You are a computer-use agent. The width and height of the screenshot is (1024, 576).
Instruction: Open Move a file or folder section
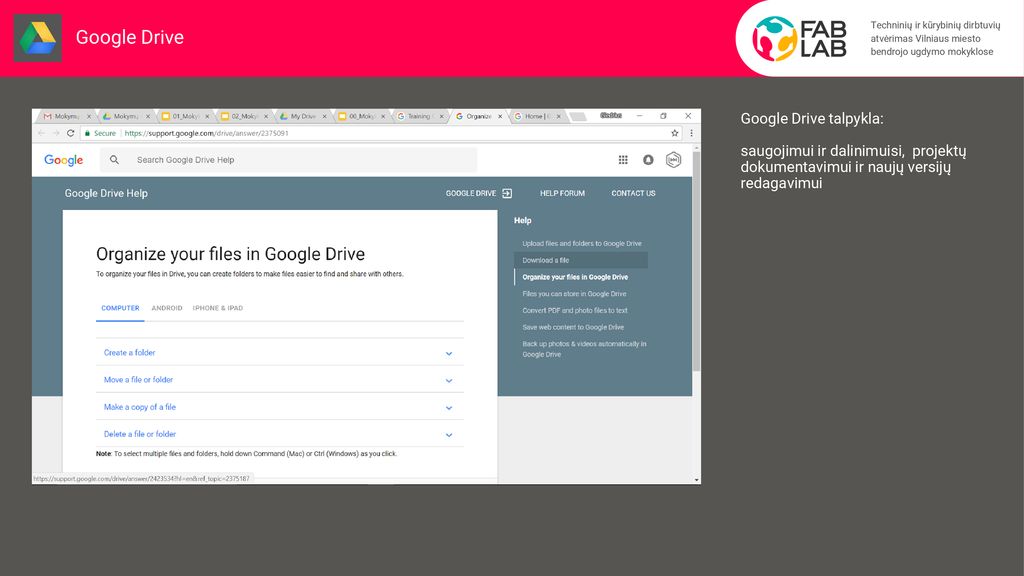[x=280, y=379]
